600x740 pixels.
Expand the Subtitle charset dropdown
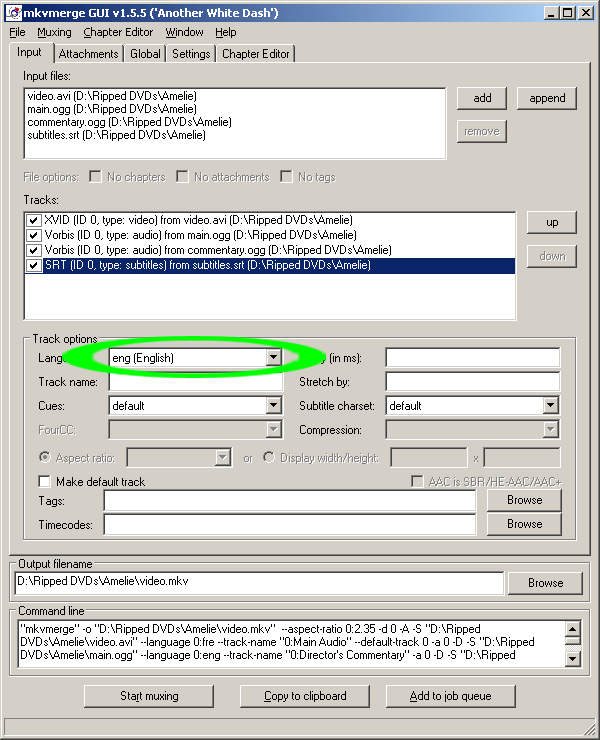pyautogui.click(x=550, y=405)
